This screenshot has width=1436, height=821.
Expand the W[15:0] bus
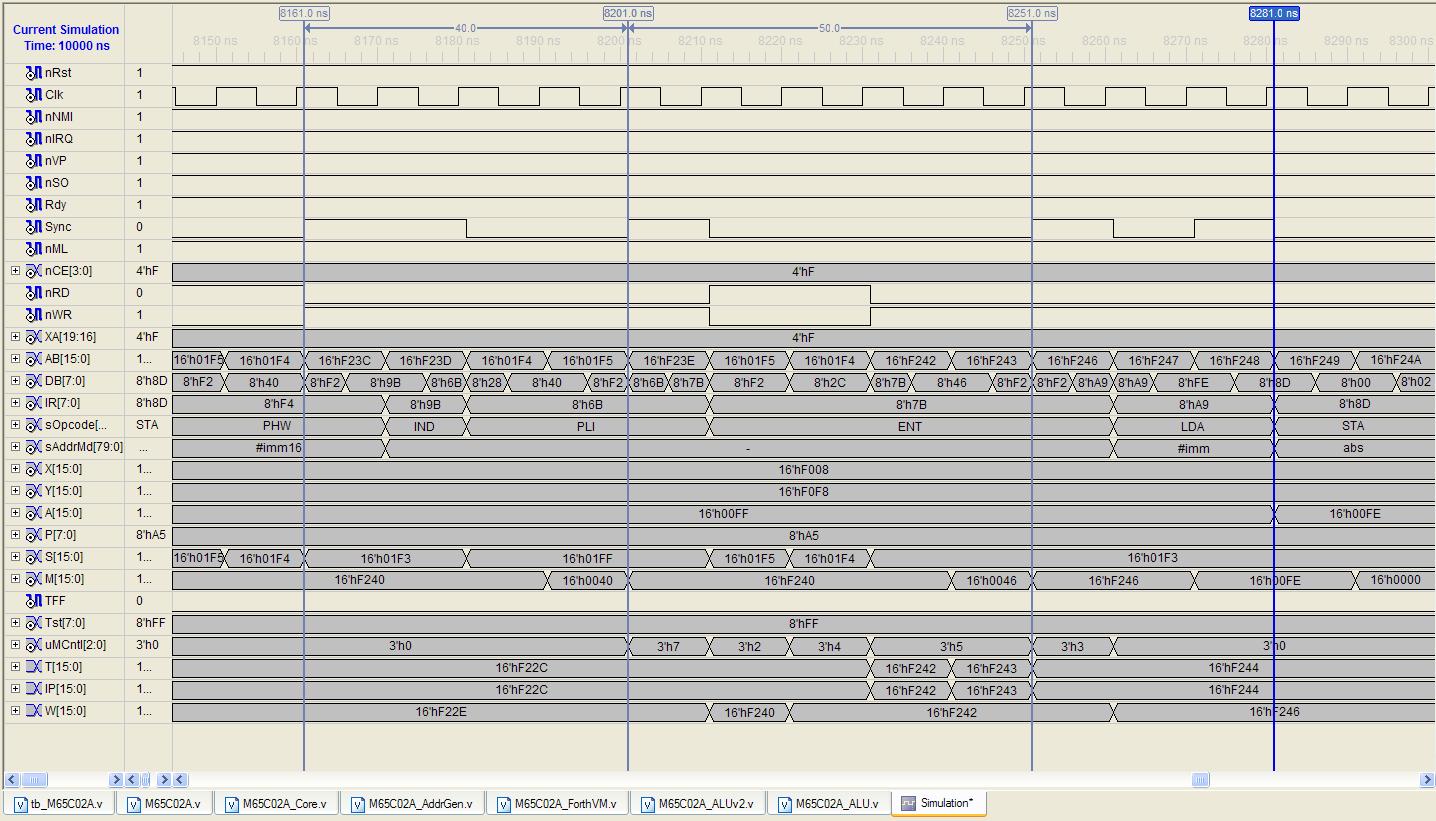[x=15, y=711]
